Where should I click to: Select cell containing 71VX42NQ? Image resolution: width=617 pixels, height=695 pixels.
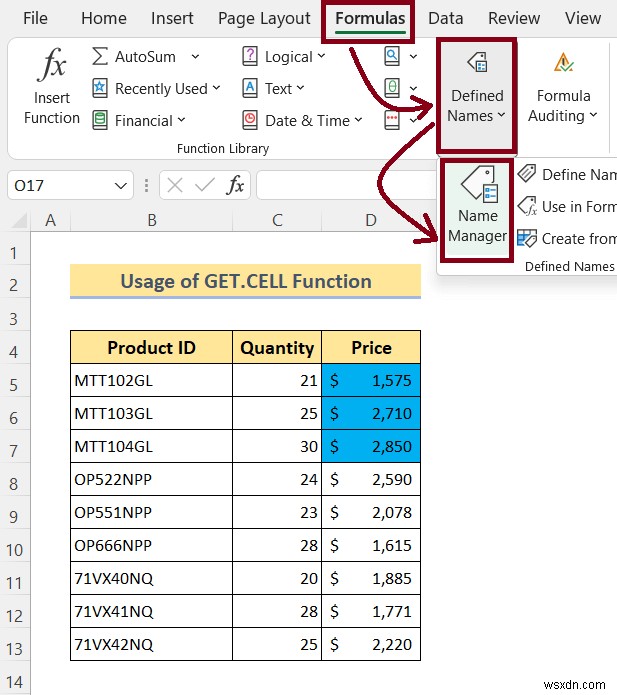pyautogui.click(x=152, y=644)
